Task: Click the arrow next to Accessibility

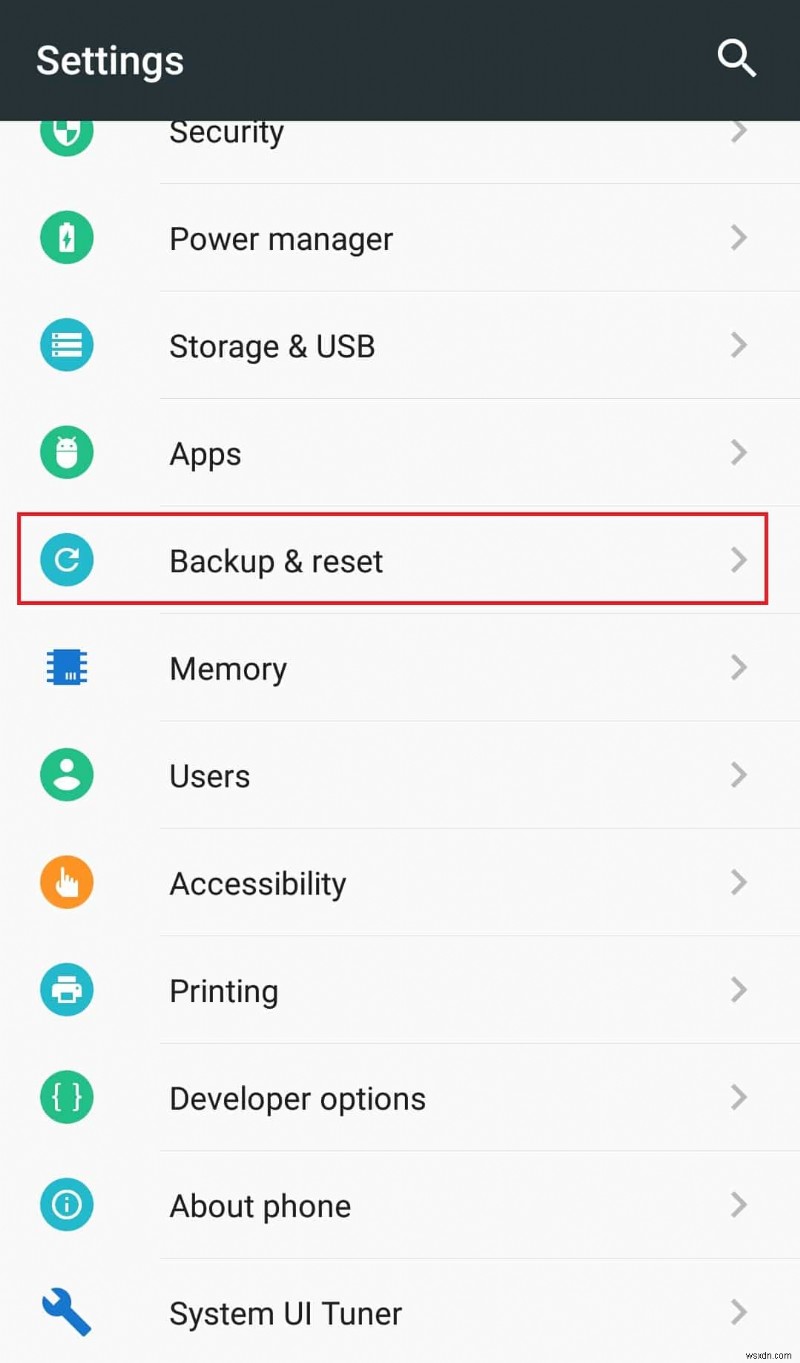Action: [738, 882]
